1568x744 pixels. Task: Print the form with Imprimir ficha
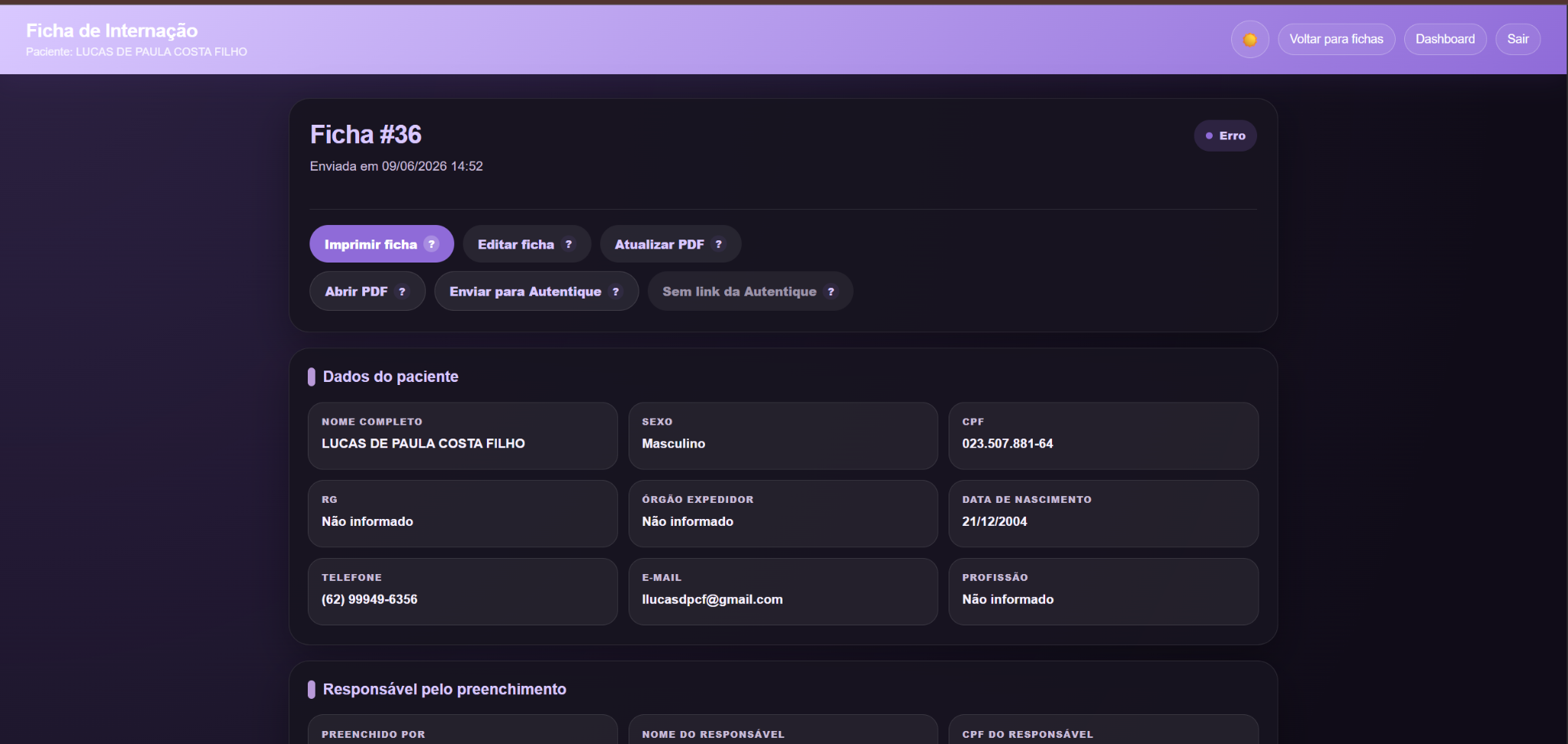[x=381, y=244]
